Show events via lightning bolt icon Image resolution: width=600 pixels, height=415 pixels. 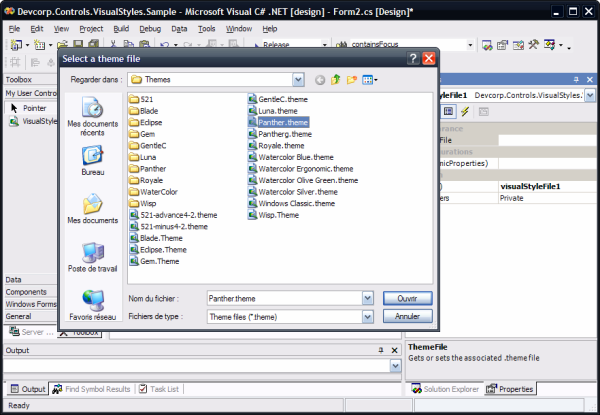click(465, 111)
